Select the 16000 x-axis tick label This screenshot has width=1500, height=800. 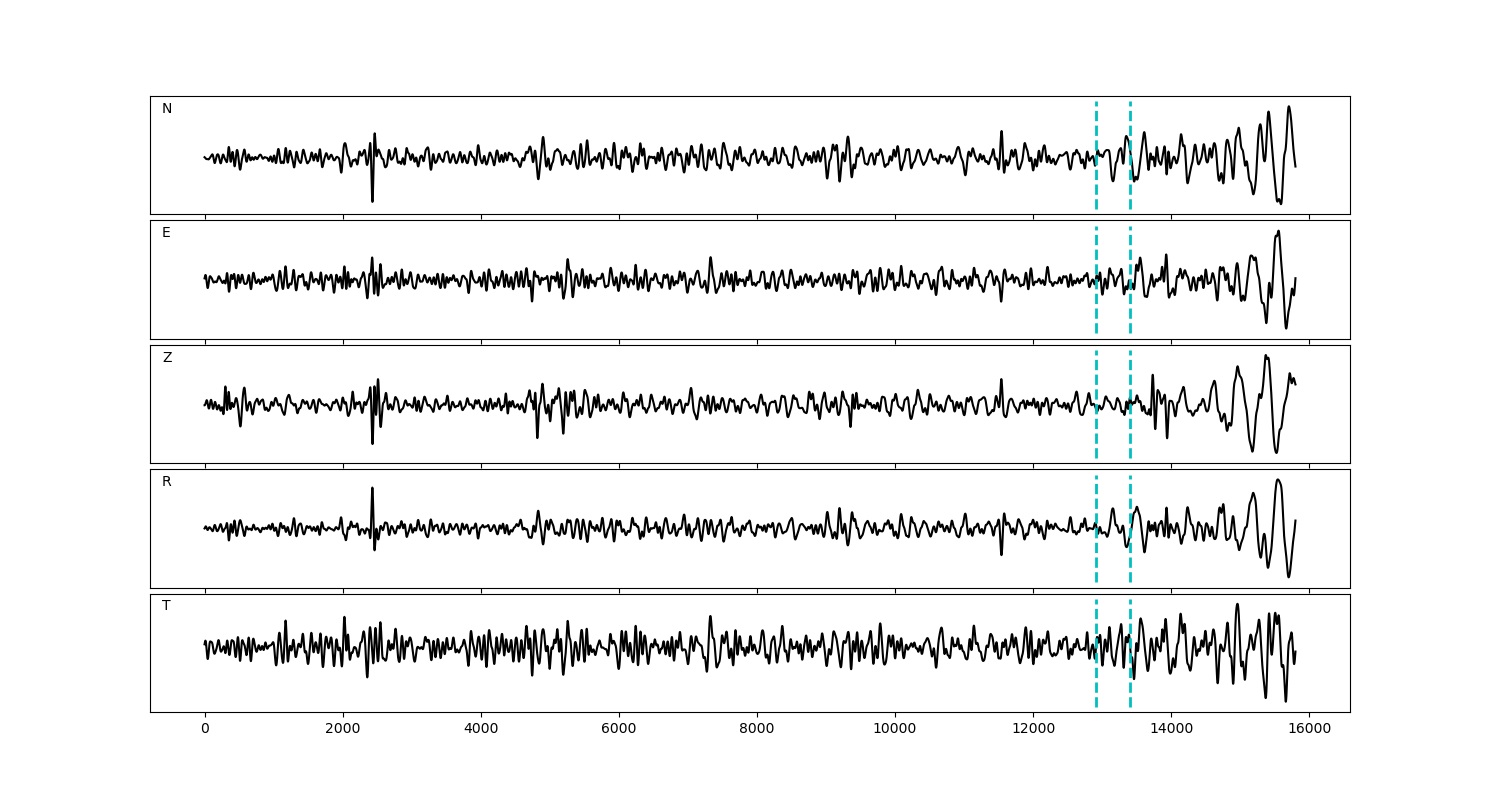tap(1309, 729)
